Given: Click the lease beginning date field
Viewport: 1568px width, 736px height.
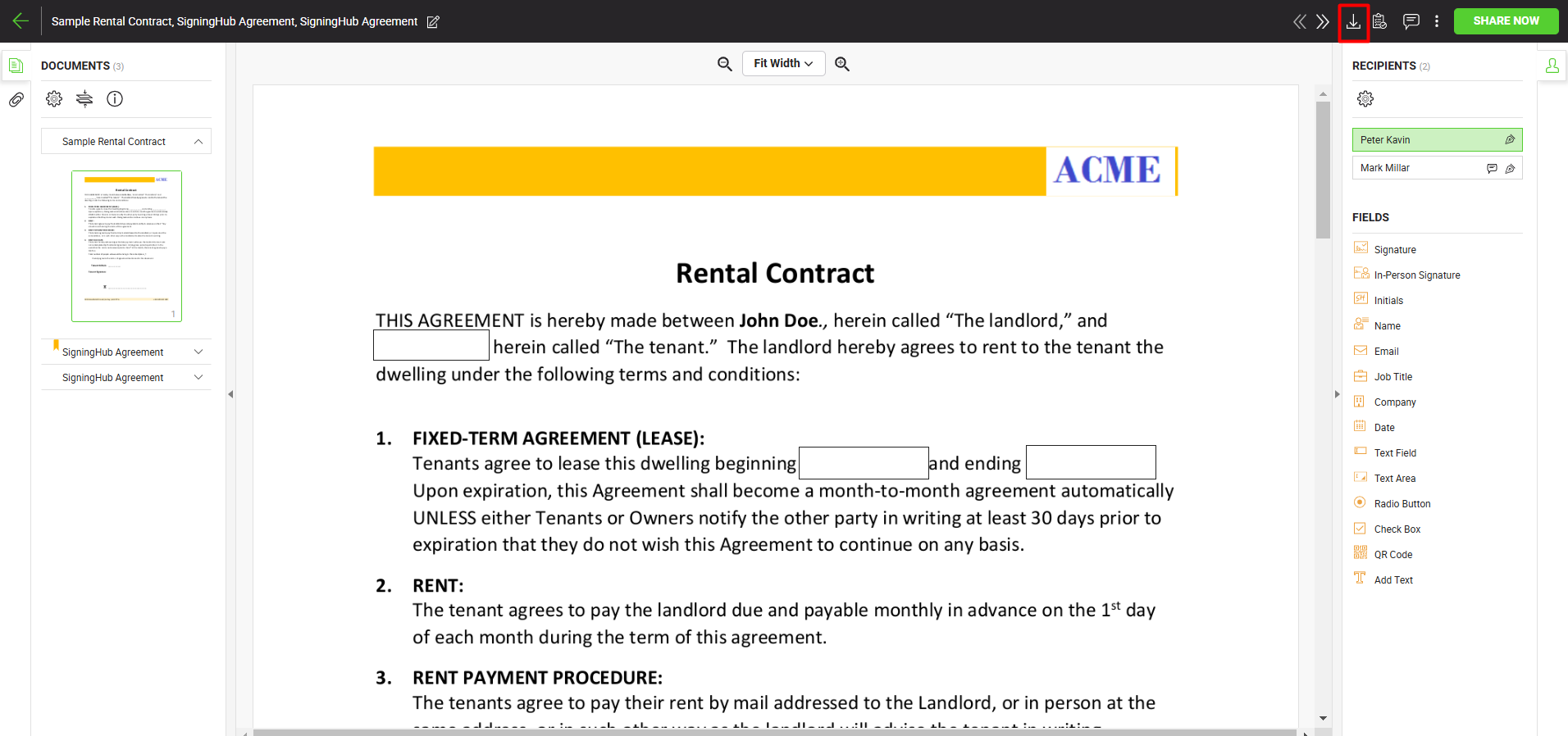Looking at the screenshot, I should 864,463.
